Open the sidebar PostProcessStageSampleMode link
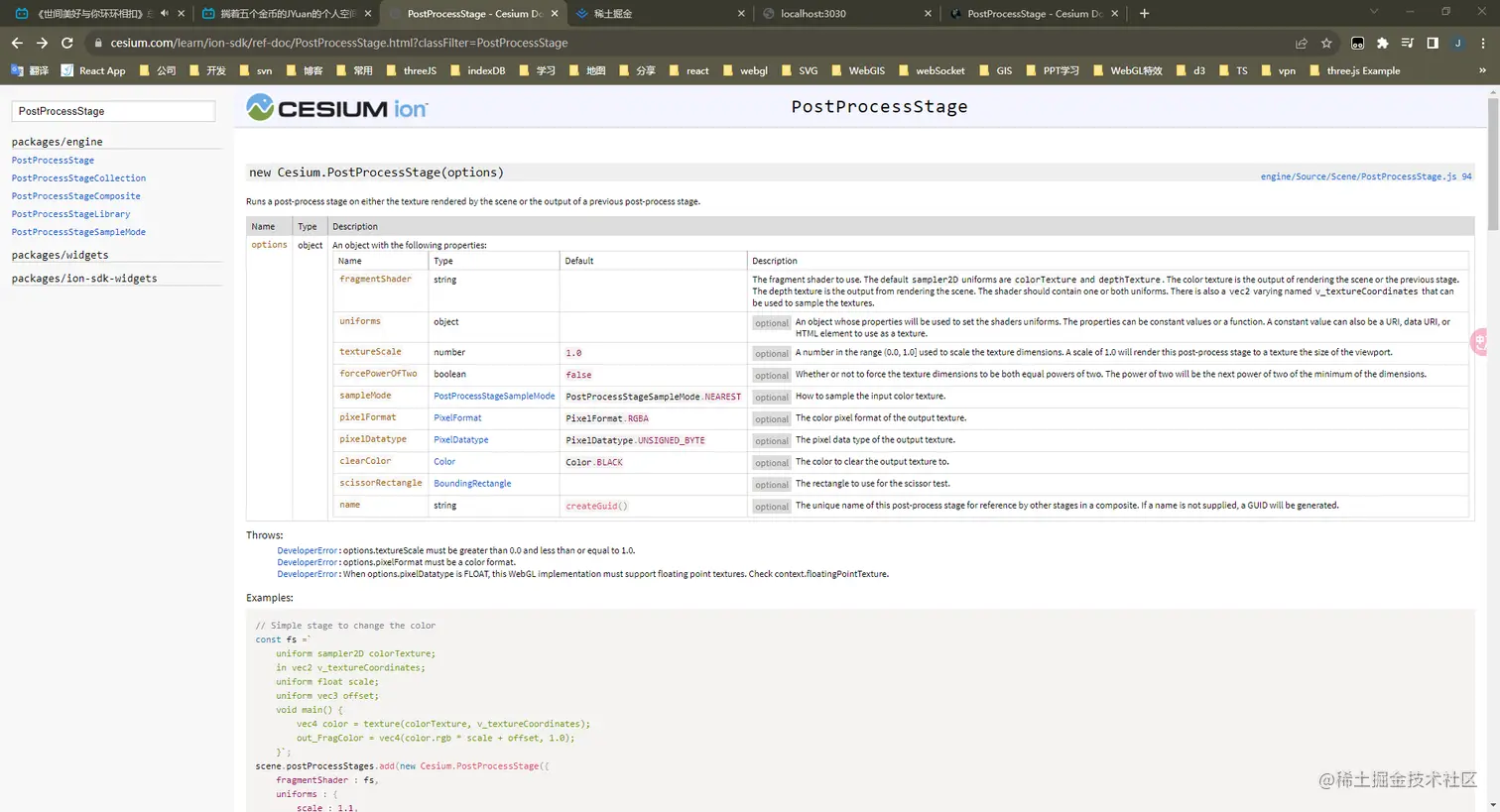The image size is (1500, 812). click(78, 232)
